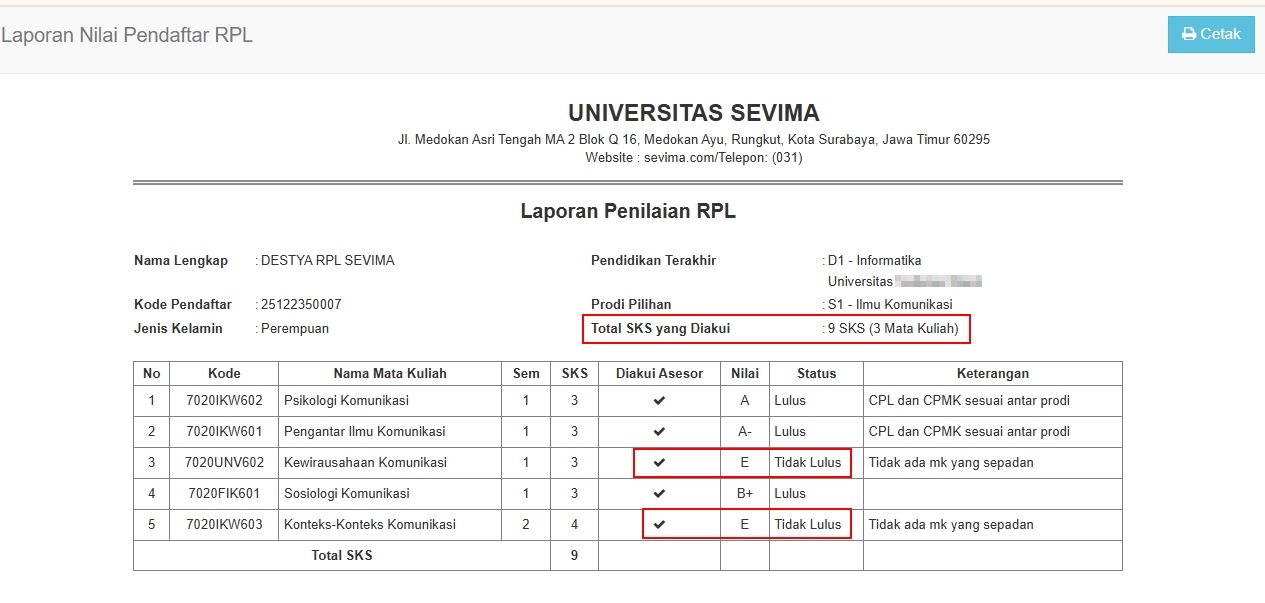Viewport: 1265px width, 603px height.
Task: Click the Cetak print button
Action: pos(1211,34)
